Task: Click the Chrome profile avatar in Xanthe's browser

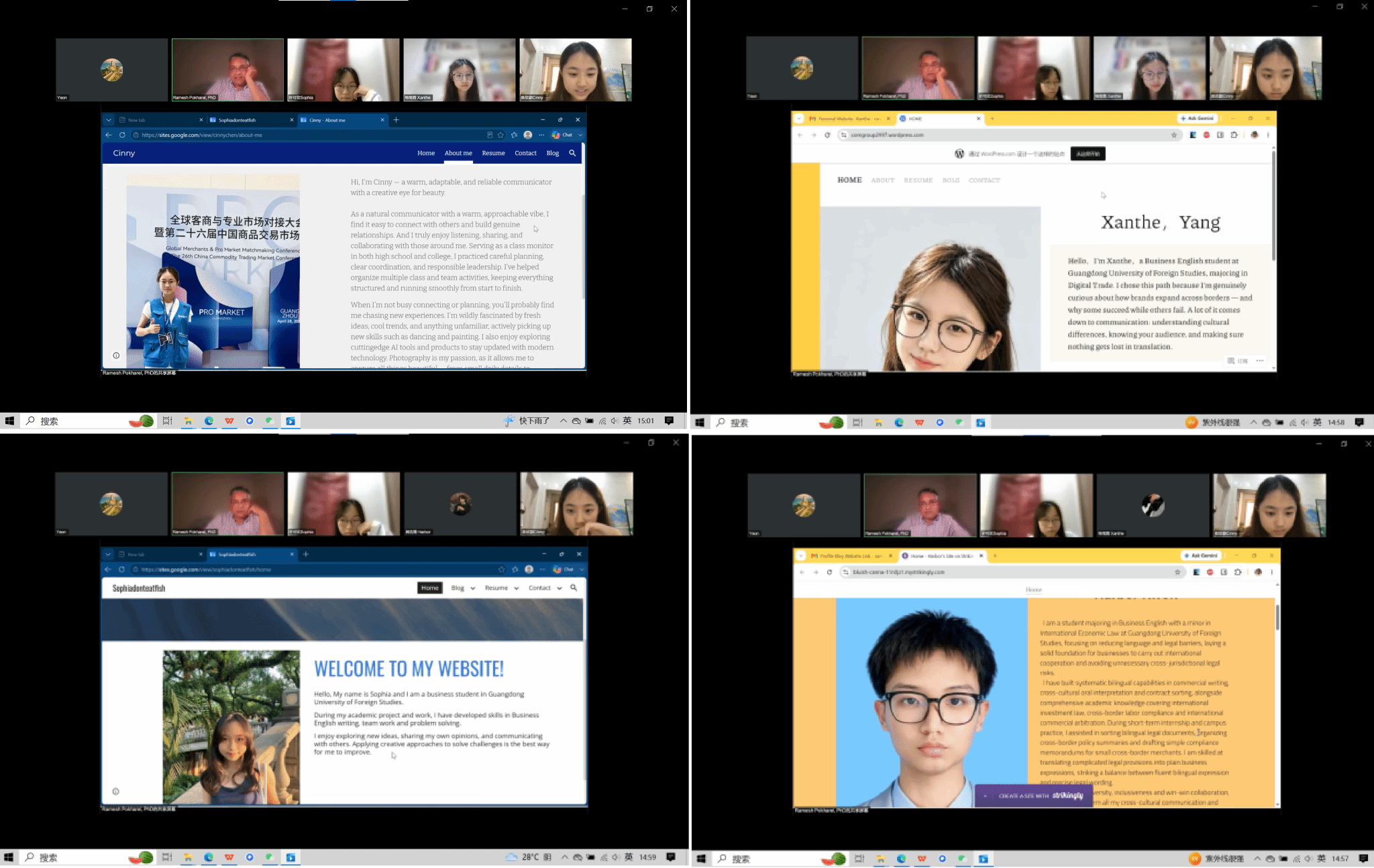Action: click(1255, 135)
